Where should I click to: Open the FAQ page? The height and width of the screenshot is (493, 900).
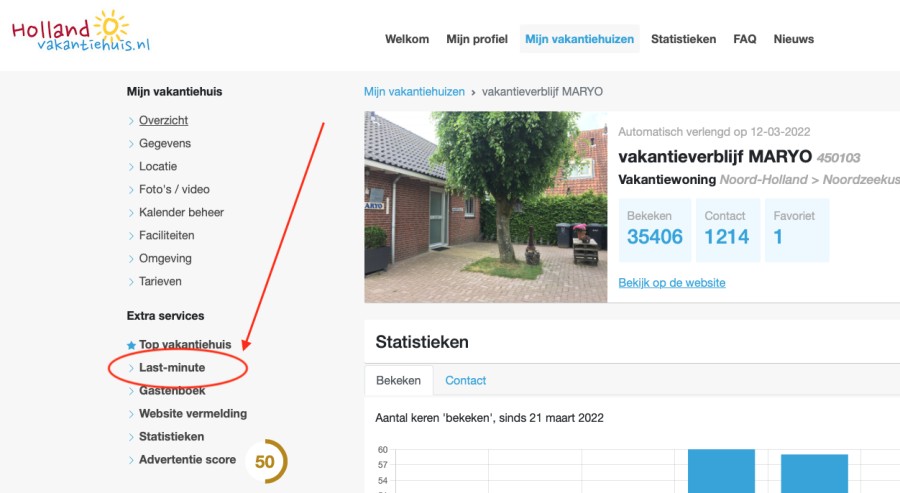[744, 39]
